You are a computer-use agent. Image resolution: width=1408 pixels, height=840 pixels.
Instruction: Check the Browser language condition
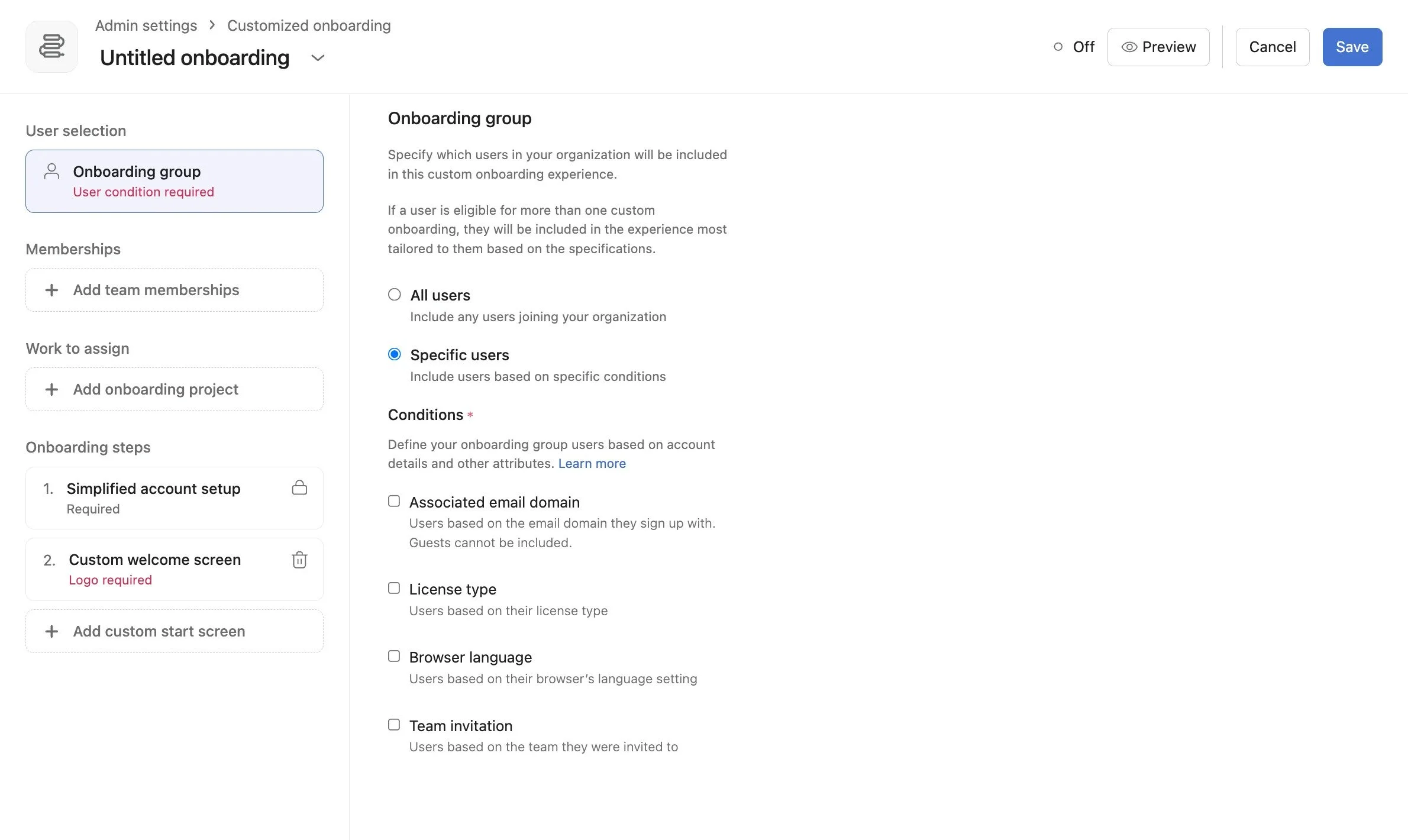(395, 655)
